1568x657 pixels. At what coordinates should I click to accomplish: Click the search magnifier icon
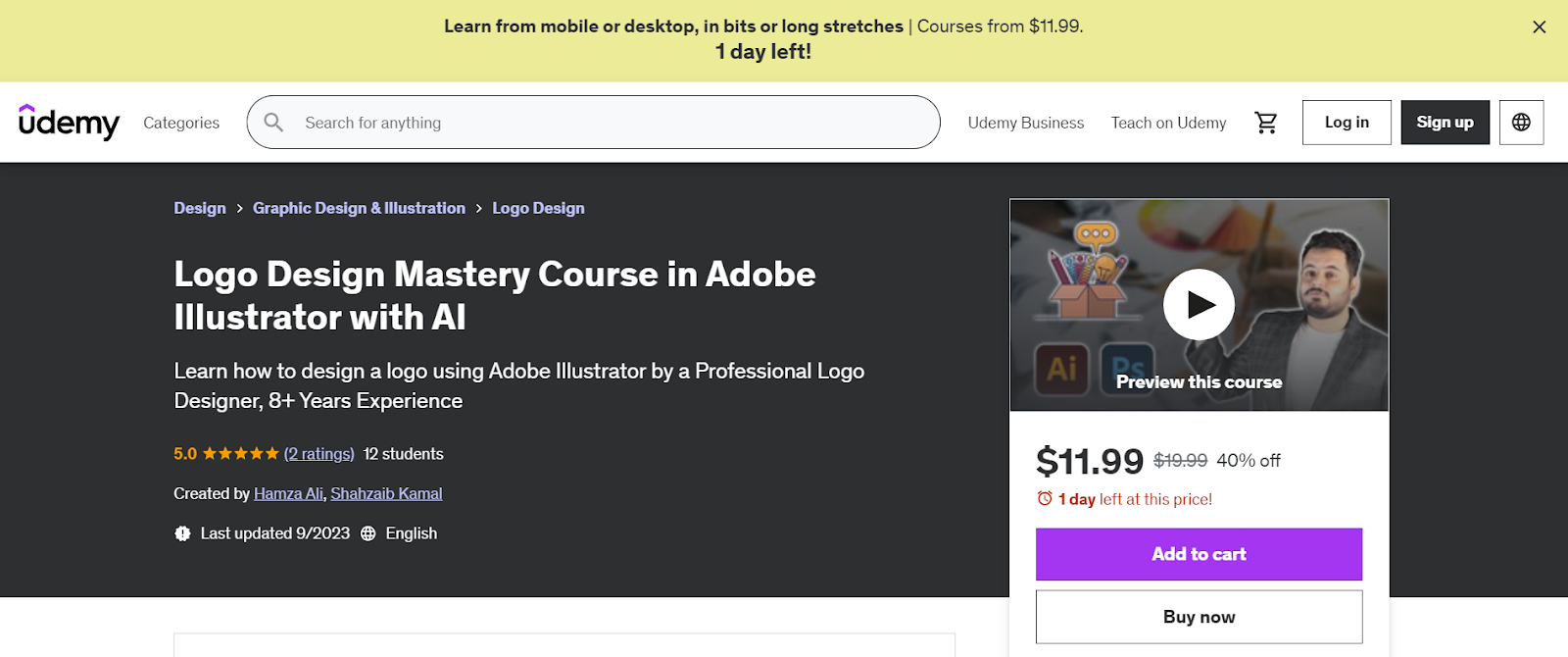click(x=273, y=123)
